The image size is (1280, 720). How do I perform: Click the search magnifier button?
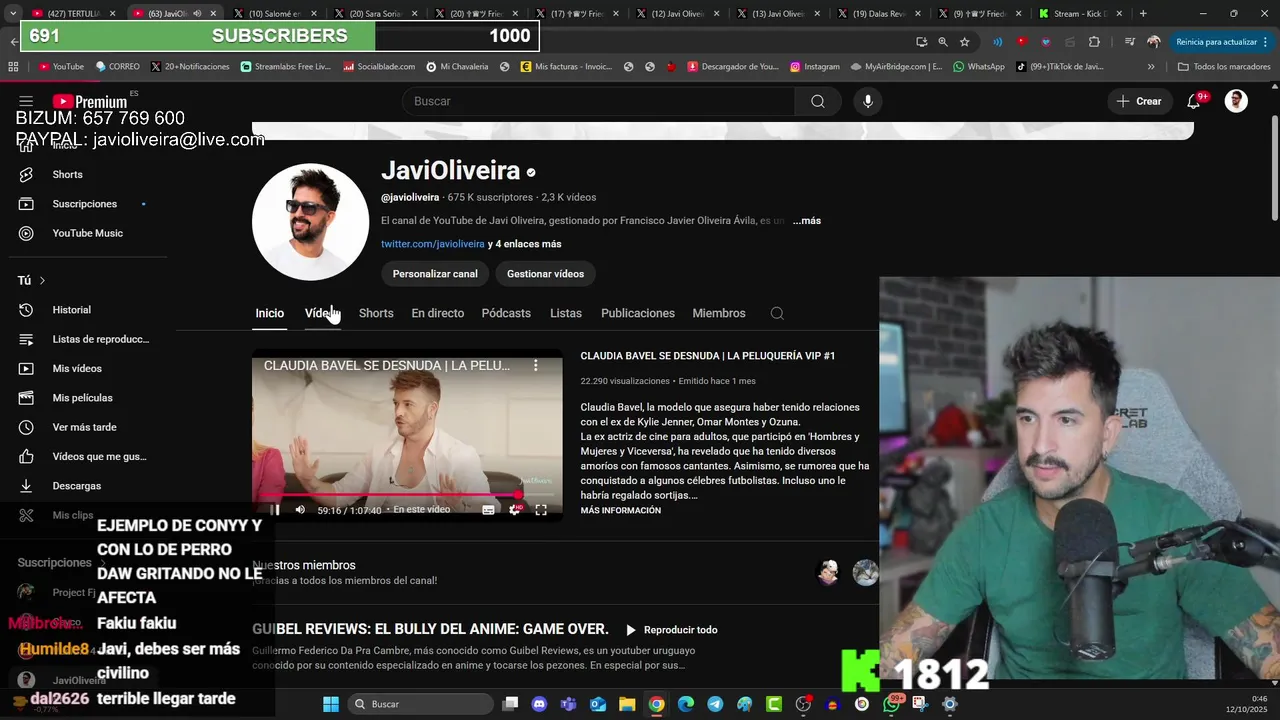(x=818, y=101)
